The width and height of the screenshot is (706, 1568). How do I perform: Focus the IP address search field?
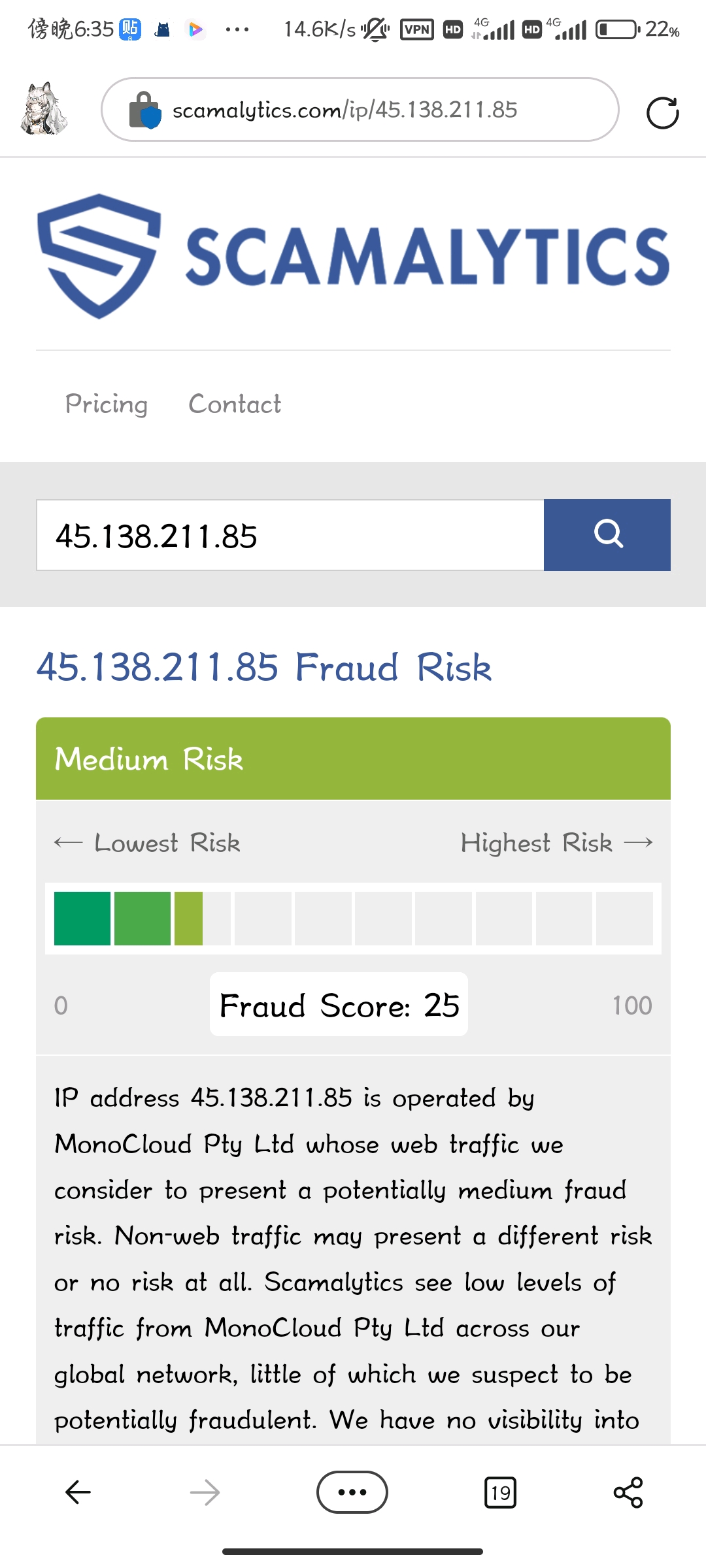pos(290,535)
